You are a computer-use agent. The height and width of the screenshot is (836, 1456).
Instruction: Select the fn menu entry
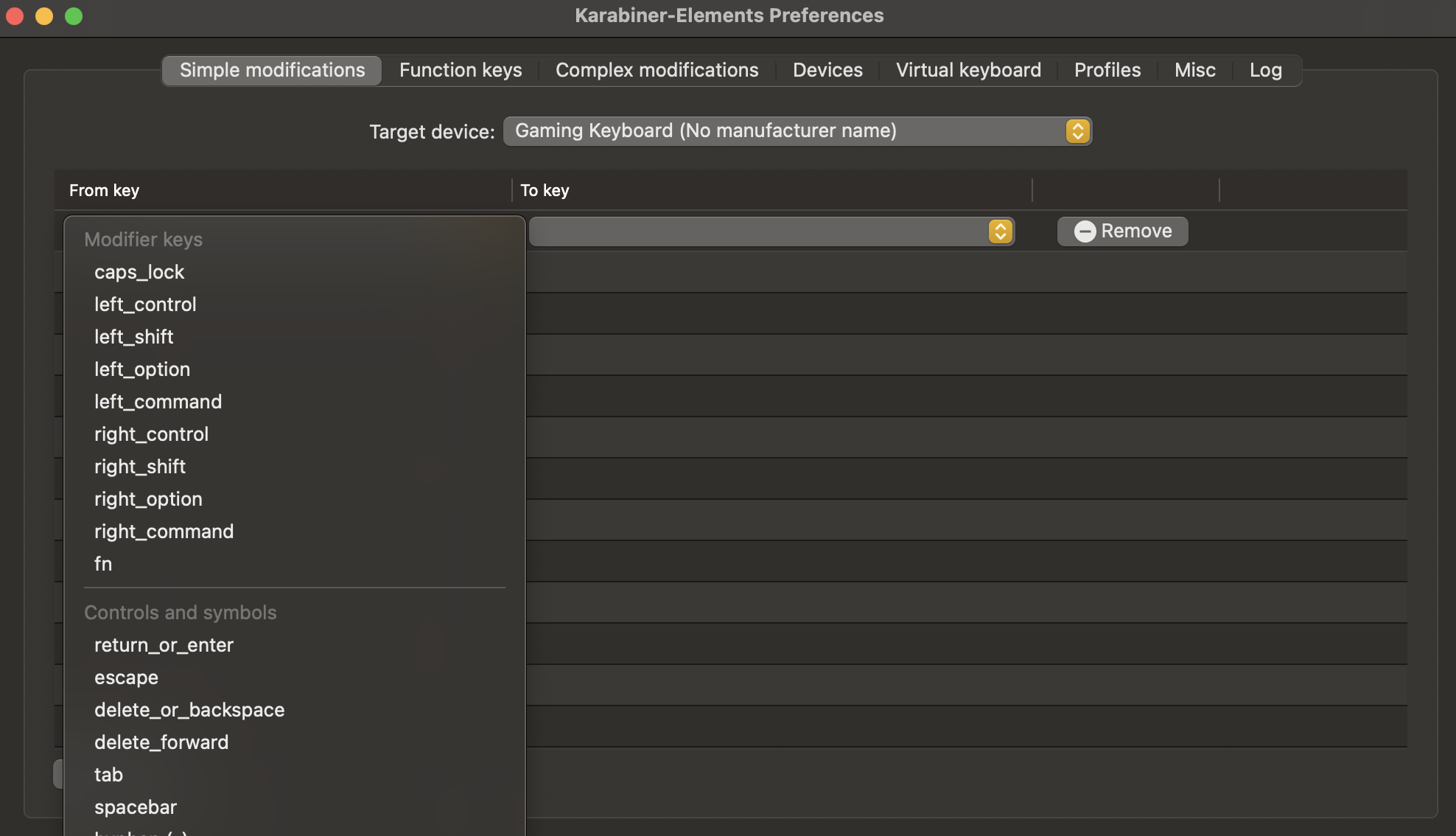[103, 564]
